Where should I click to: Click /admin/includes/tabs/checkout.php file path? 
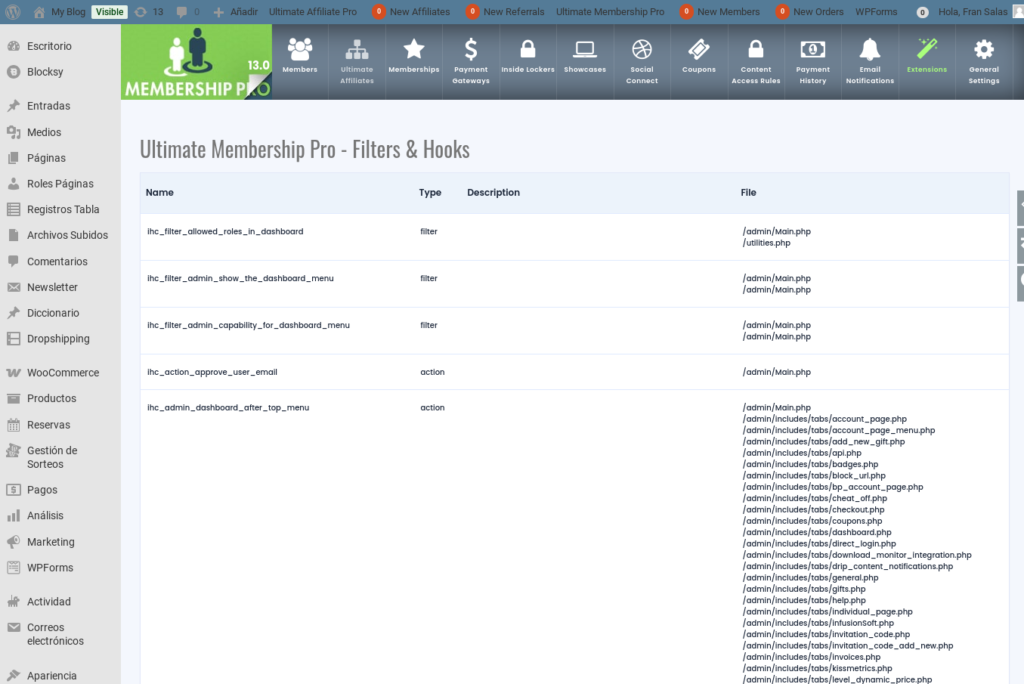tap(813, 510)
